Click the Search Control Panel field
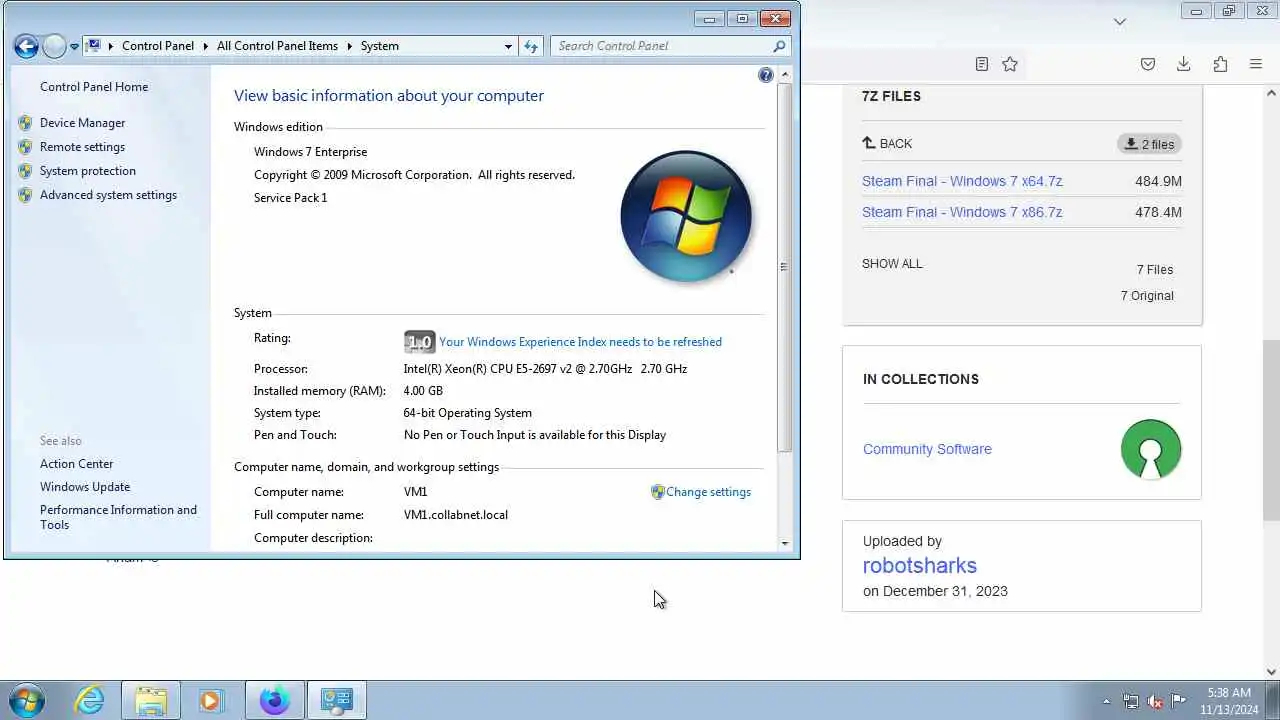1280x720 pixels. pyautogui.click(x=670, y=46)
